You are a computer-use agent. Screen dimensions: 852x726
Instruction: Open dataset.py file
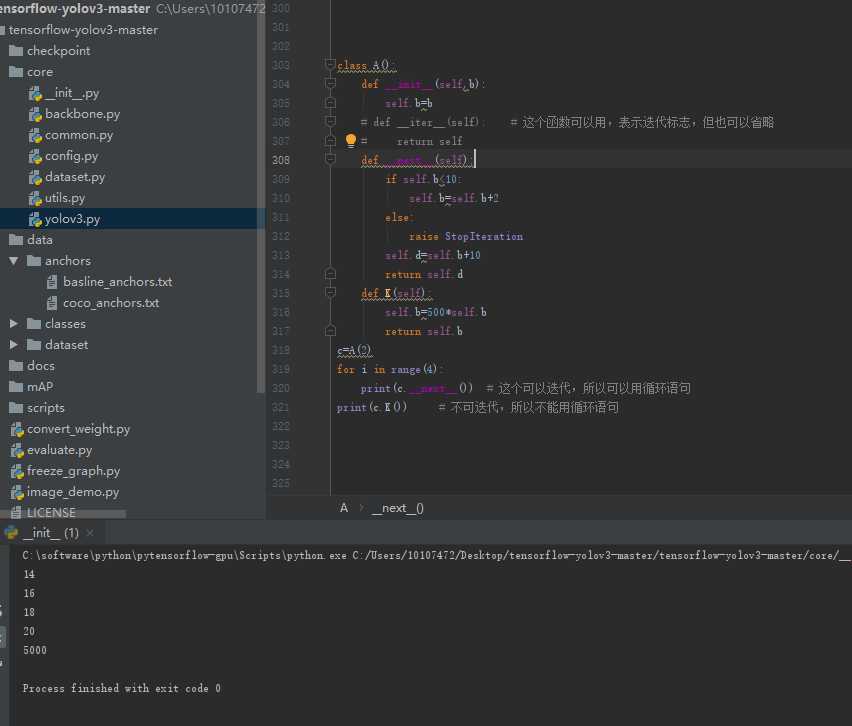[x=75, y=177]
